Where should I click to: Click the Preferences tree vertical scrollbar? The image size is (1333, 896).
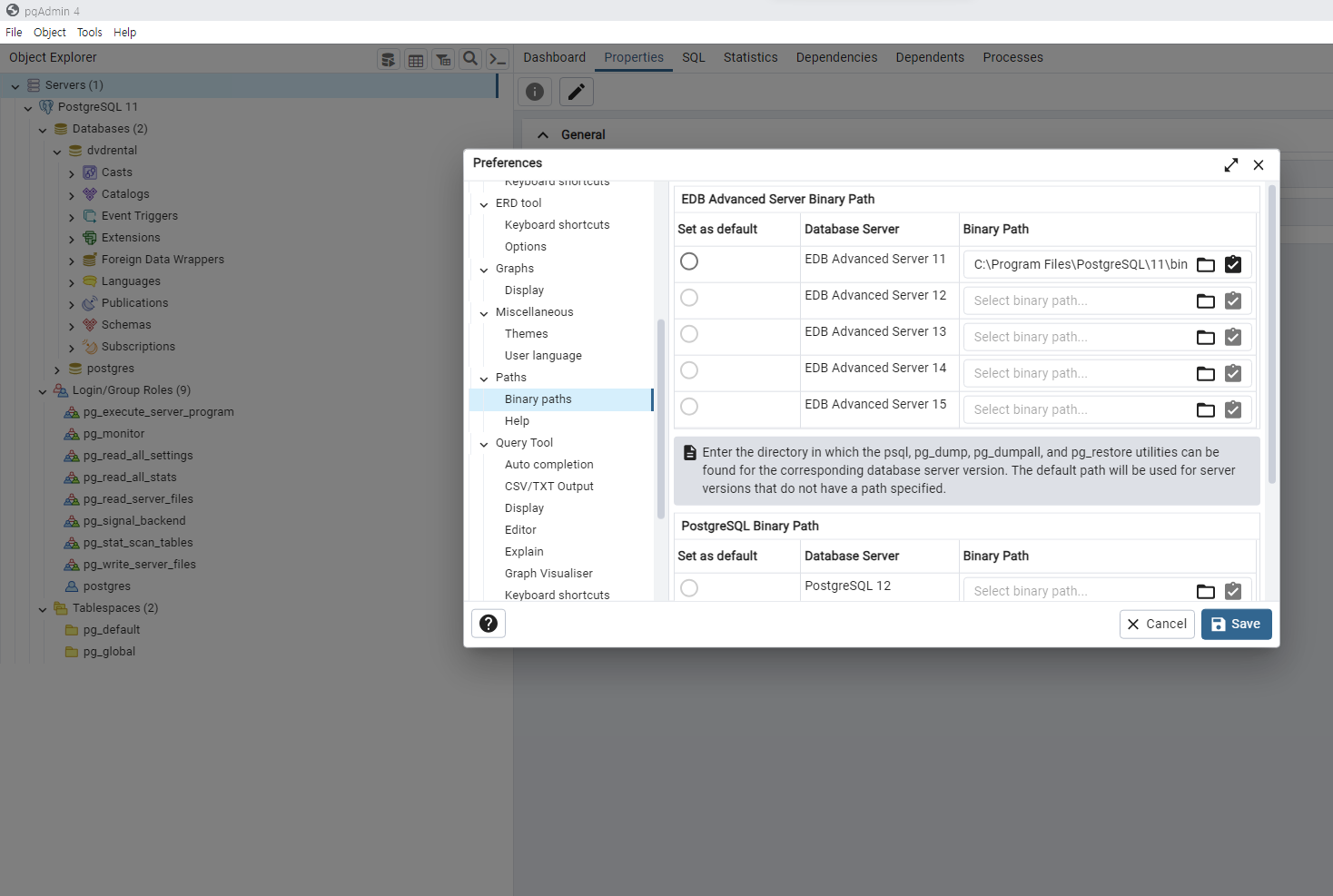[660, 418]
